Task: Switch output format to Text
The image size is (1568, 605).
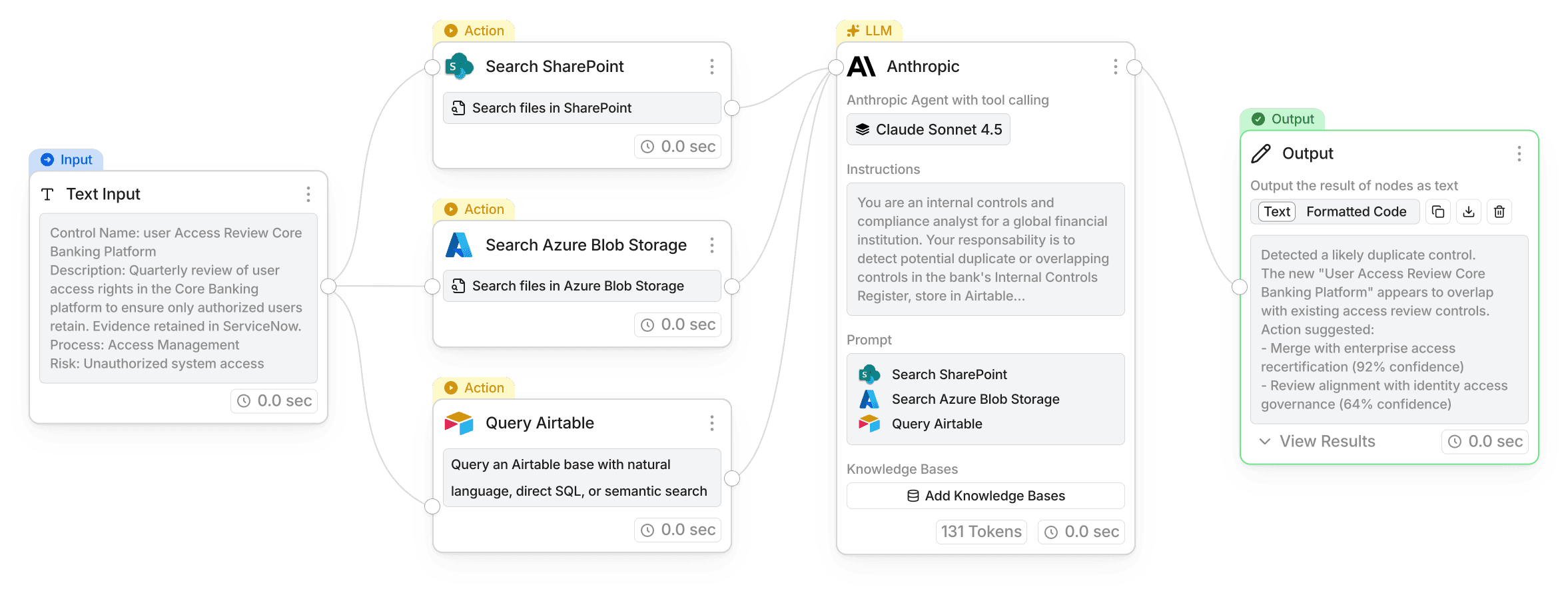Action: [1277, 212]
